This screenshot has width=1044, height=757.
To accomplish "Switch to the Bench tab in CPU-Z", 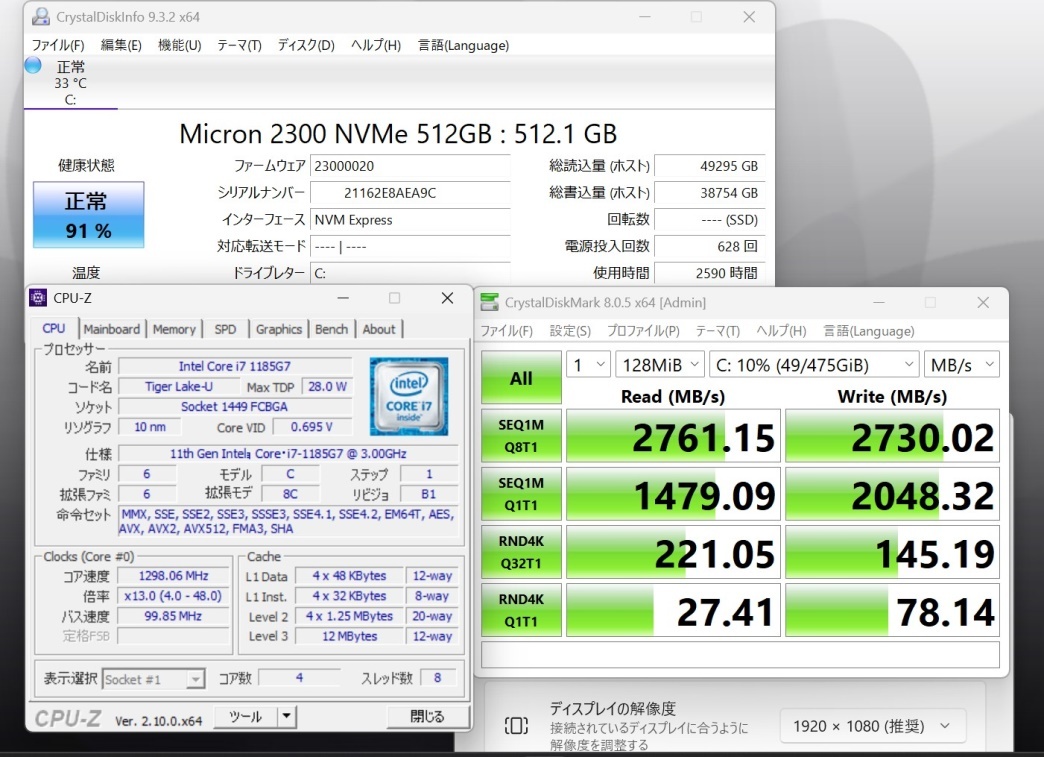I will point(331,329).
